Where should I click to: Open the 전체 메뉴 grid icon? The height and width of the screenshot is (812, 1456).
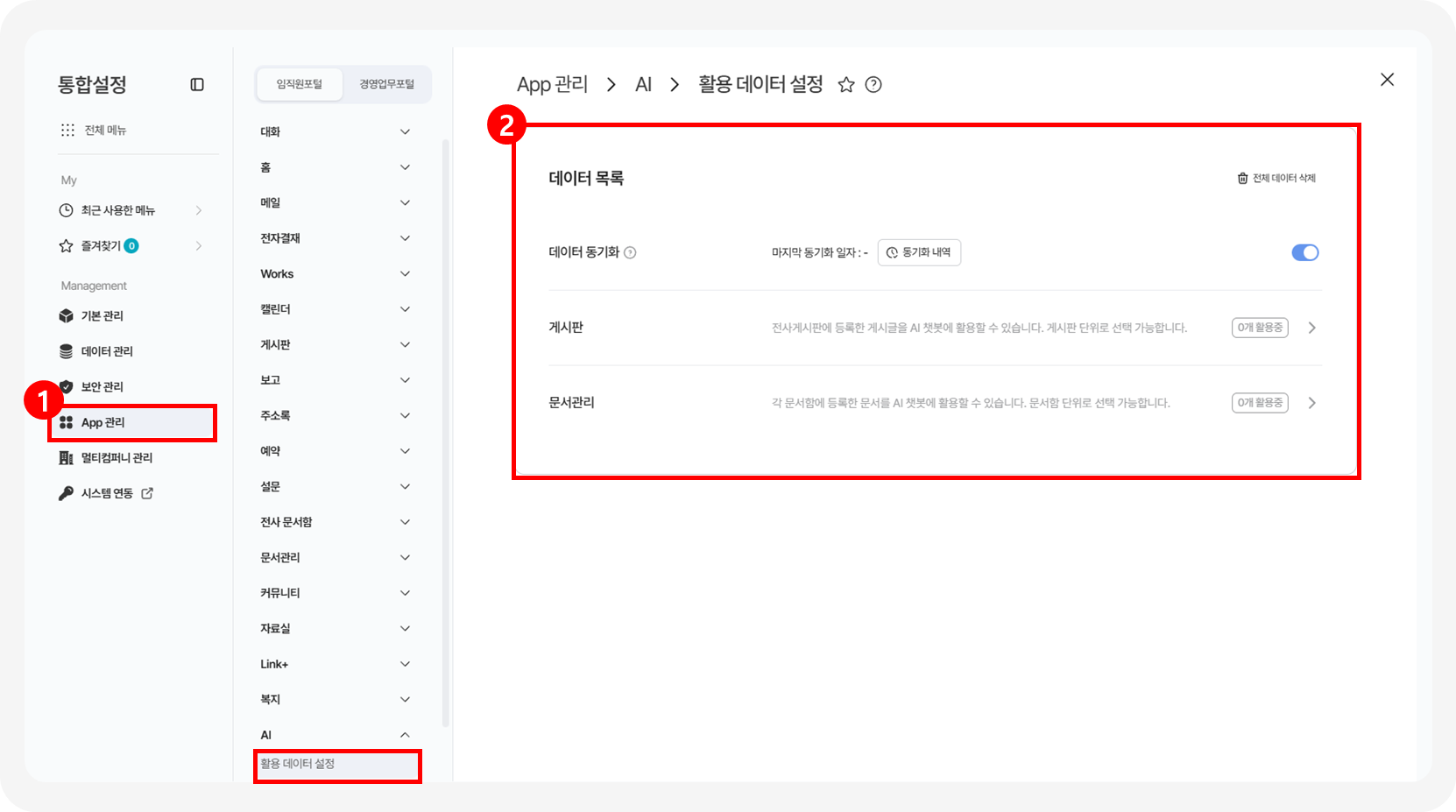click(67, 130)
